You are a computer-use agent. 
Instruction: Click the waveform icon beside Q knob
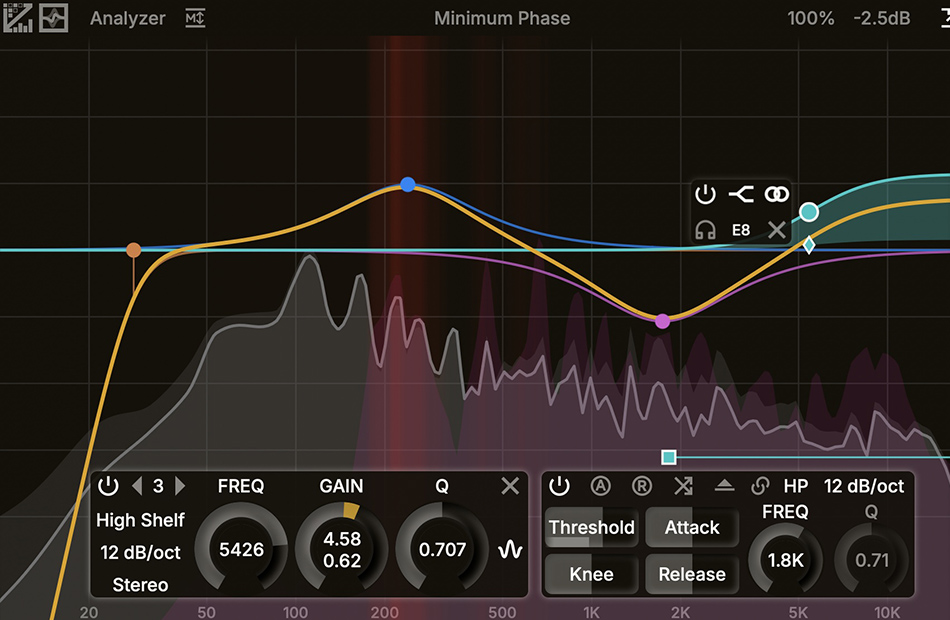click(x=510, y=550)
